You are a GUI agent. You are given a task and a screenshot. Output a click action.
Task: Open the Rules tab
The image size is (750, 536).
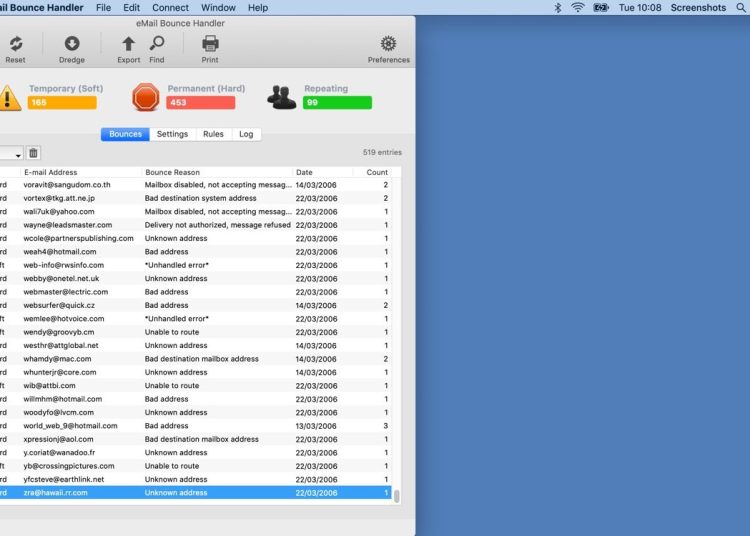coord(213,134)
